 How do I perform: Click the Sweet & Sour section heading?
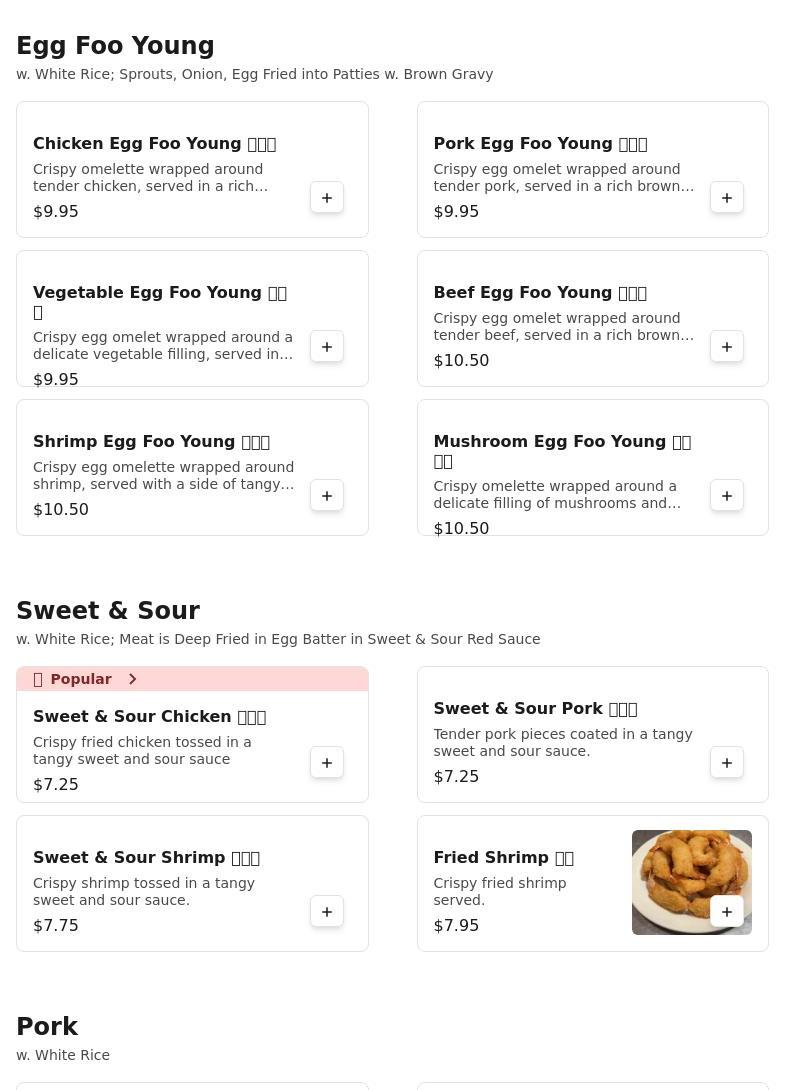point(108,611)
